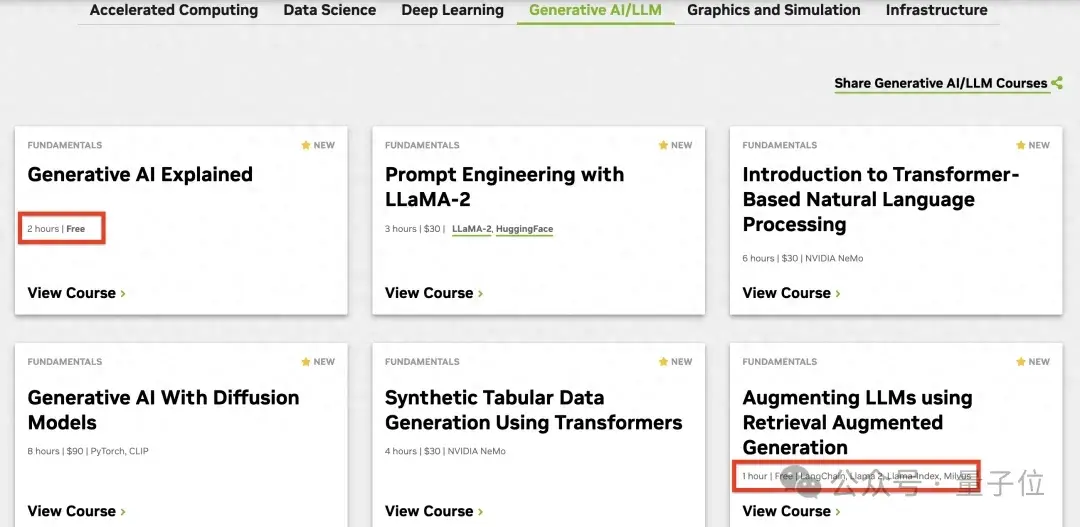Click the share icon beside Share Generative AI/LLM Courses

(1057, 83)
